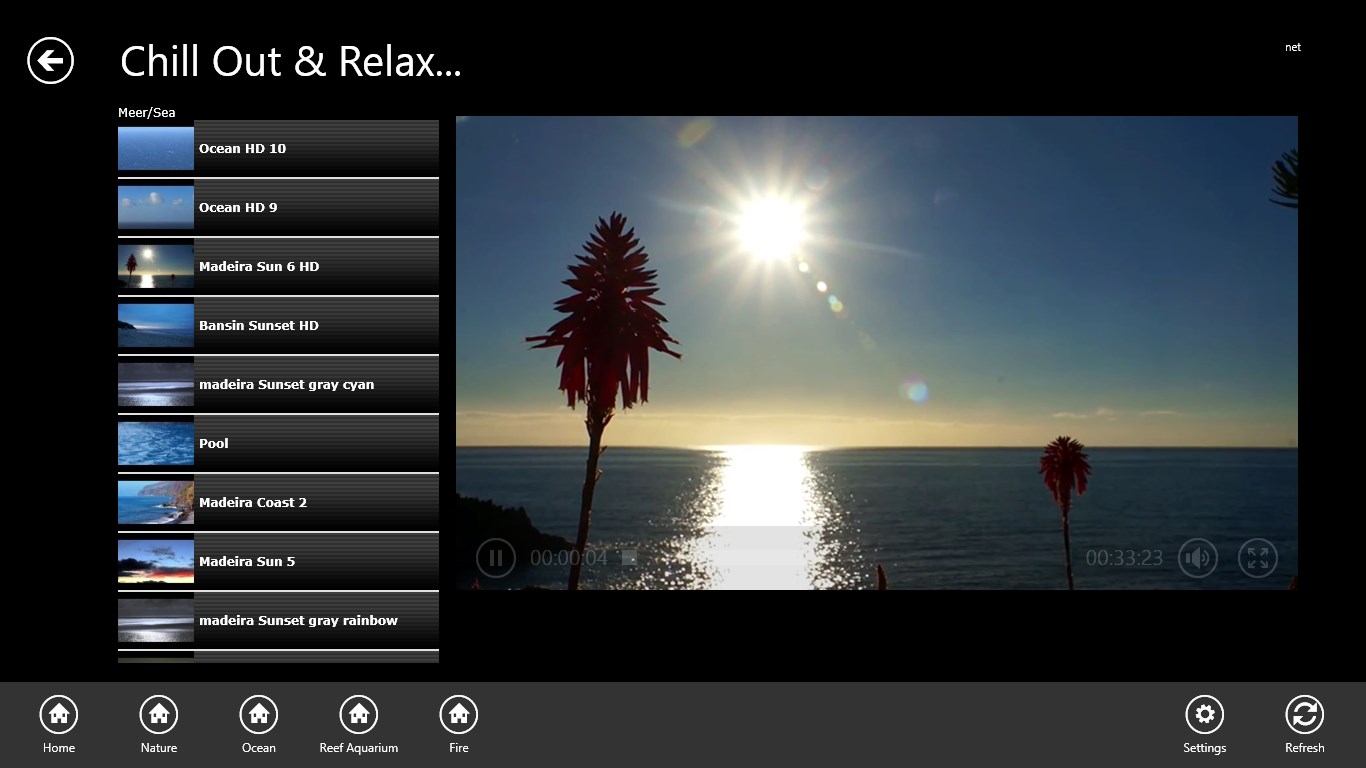Screen dimensions: 1366x768
Task: Open Madeira Coast 2 video
Action: [278, 503]
